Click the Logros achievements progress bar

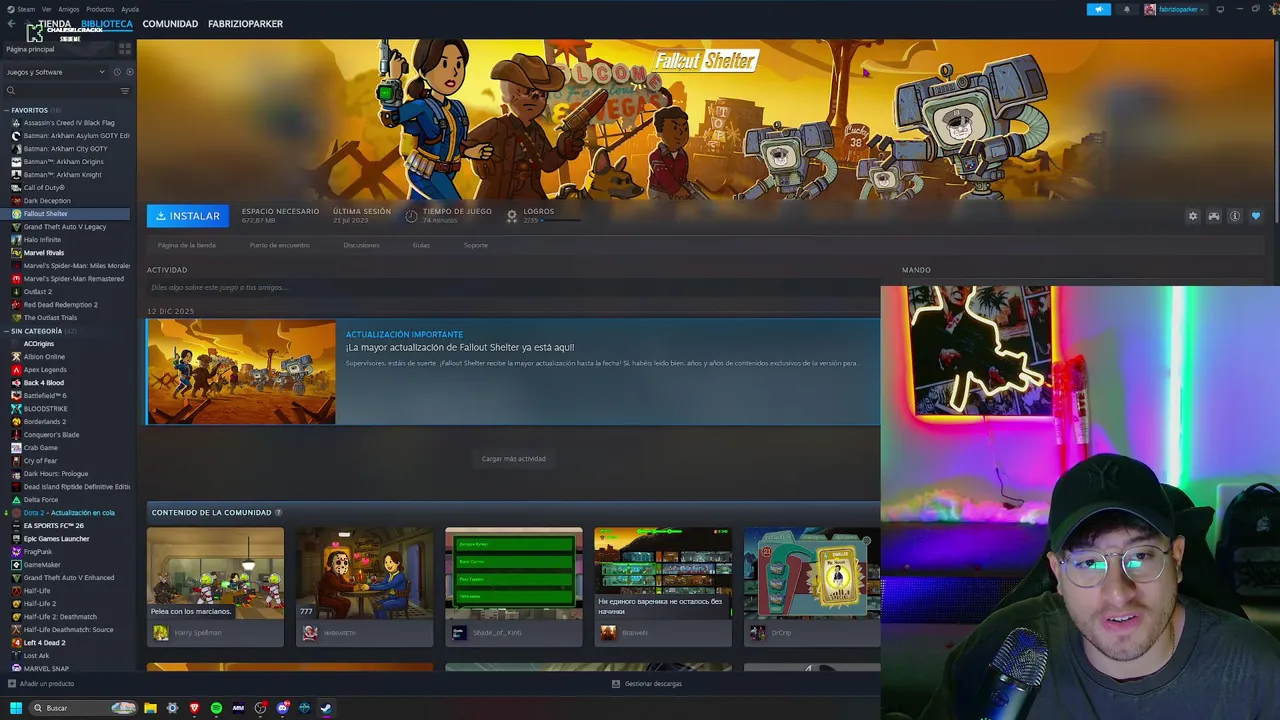[x=561, y=220]
